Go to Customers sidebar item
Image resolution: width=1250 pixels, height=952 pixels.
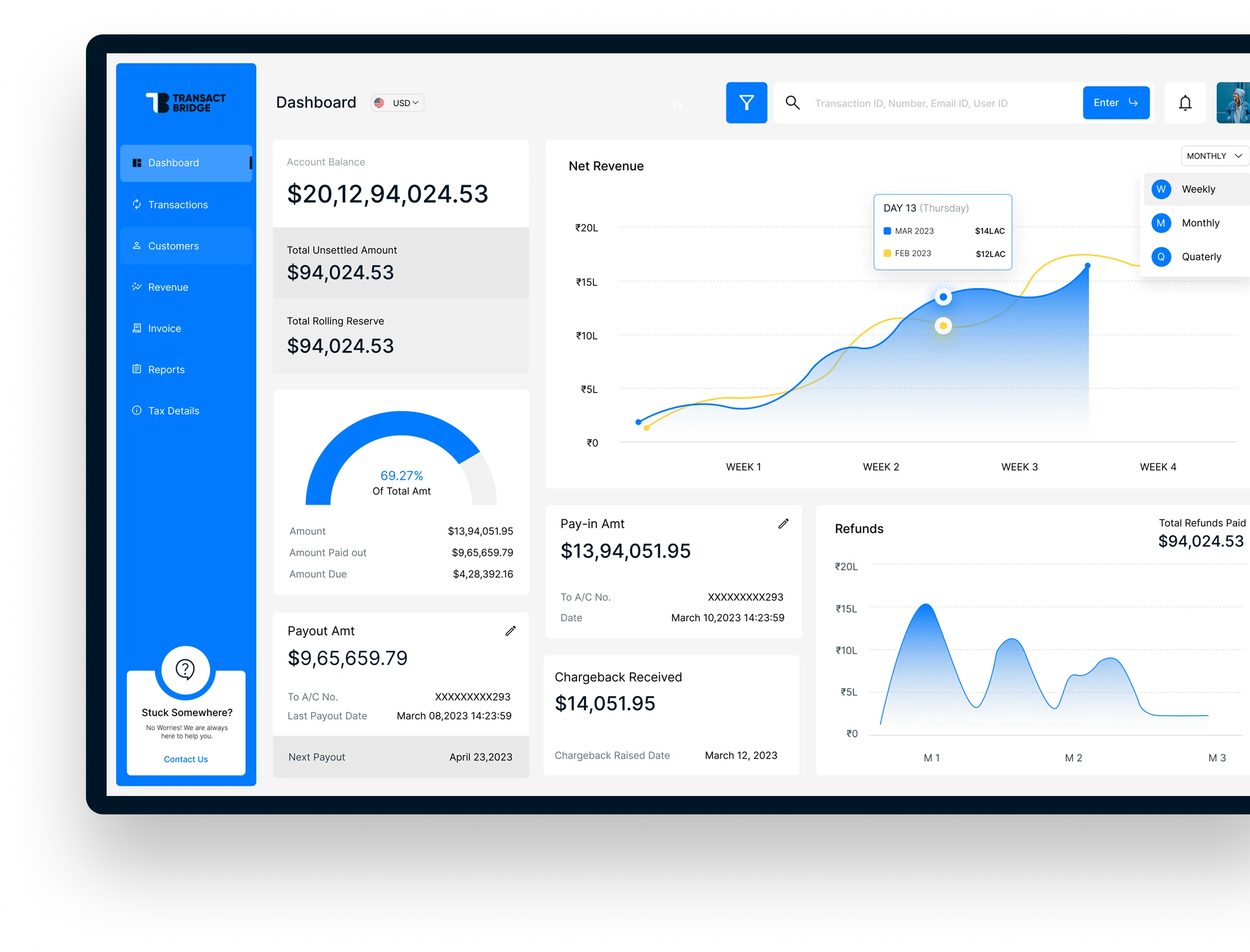pyautogui.click(x=173, y=246)
